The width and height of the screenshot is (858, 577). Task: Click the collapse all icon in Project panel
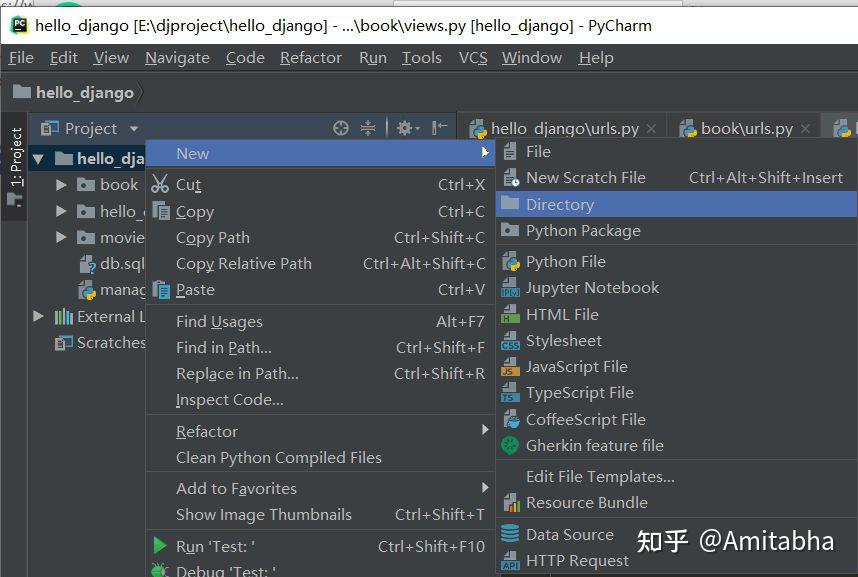coord(368,128)
